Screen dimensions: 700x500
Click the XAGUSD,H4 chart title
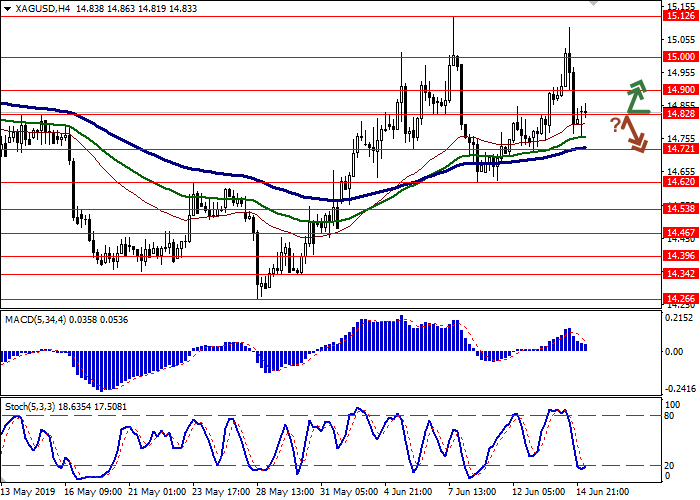pos(30,7)
